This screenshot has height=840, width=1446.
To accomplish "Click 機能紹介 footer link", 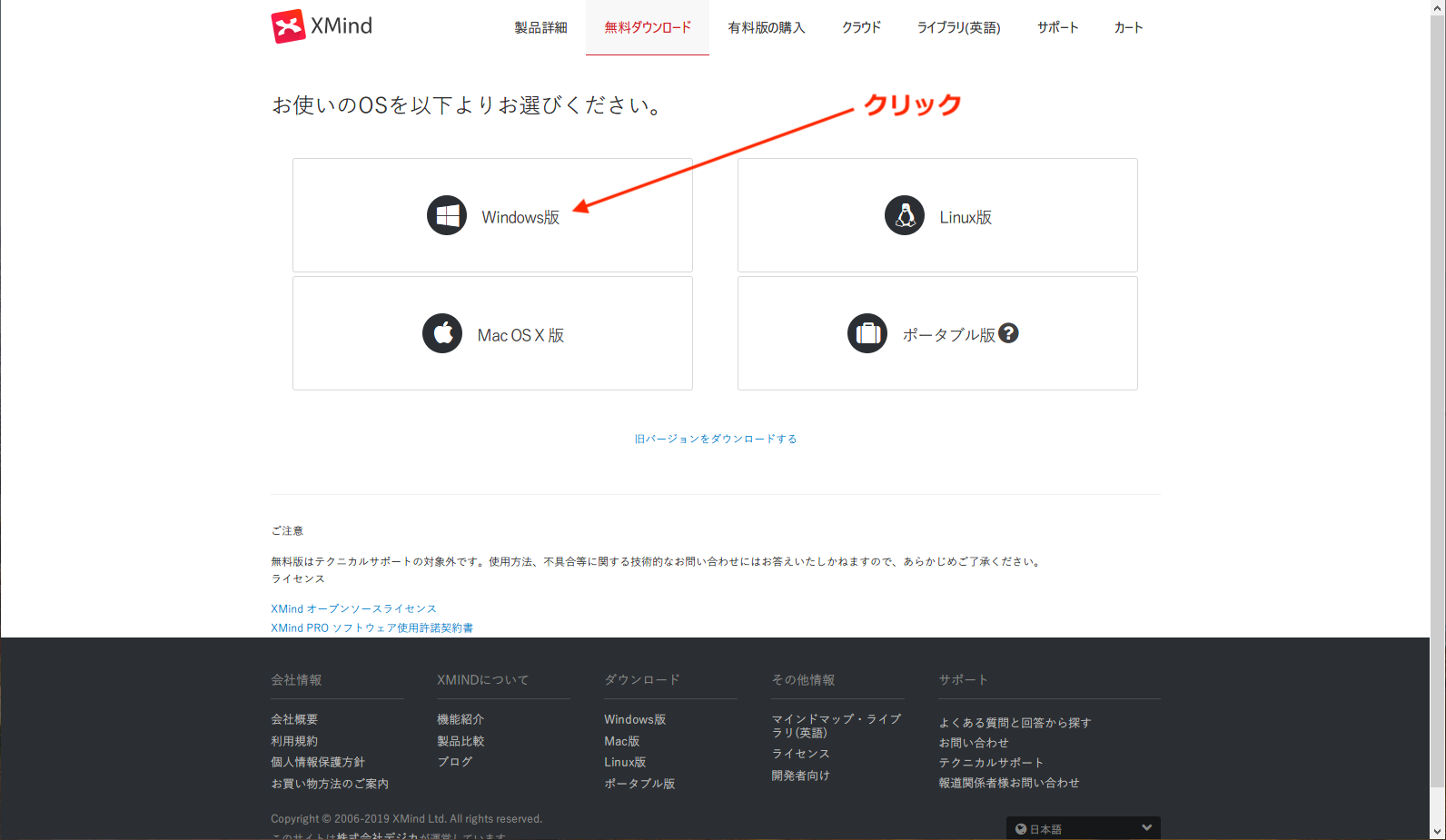I will [x=461, y=719].
